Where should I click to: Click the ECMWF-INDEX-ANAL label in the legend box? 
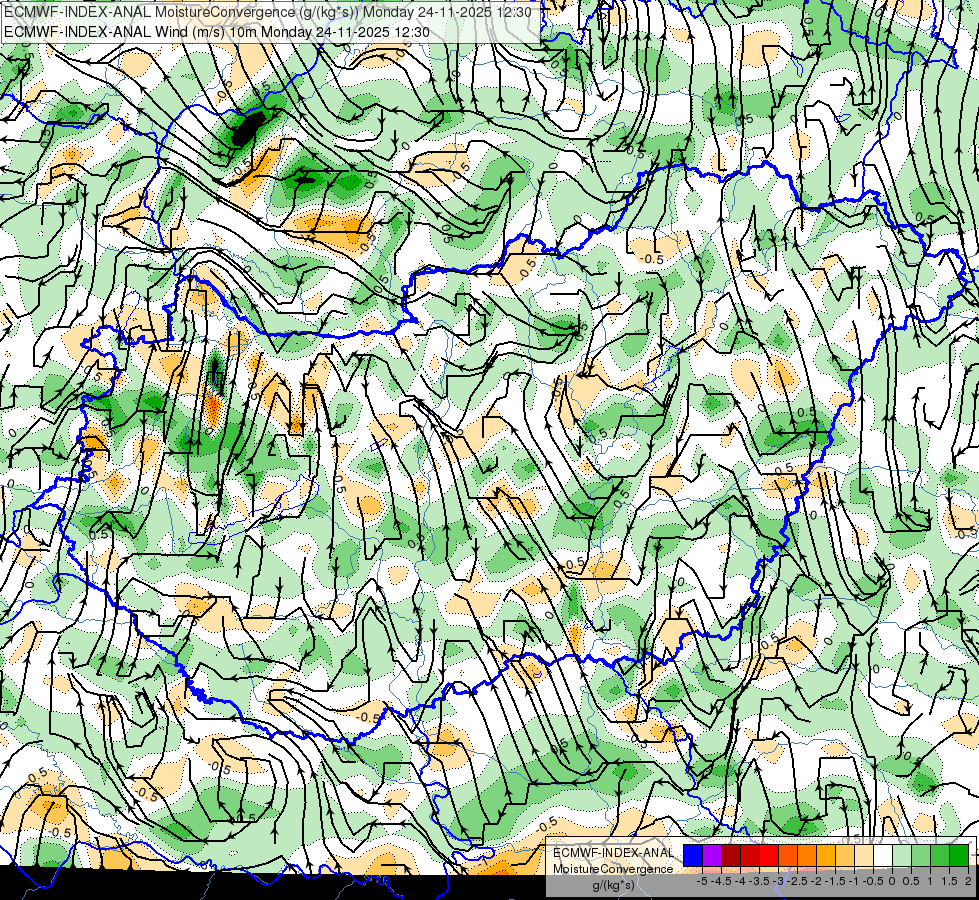tap(613, 853)
